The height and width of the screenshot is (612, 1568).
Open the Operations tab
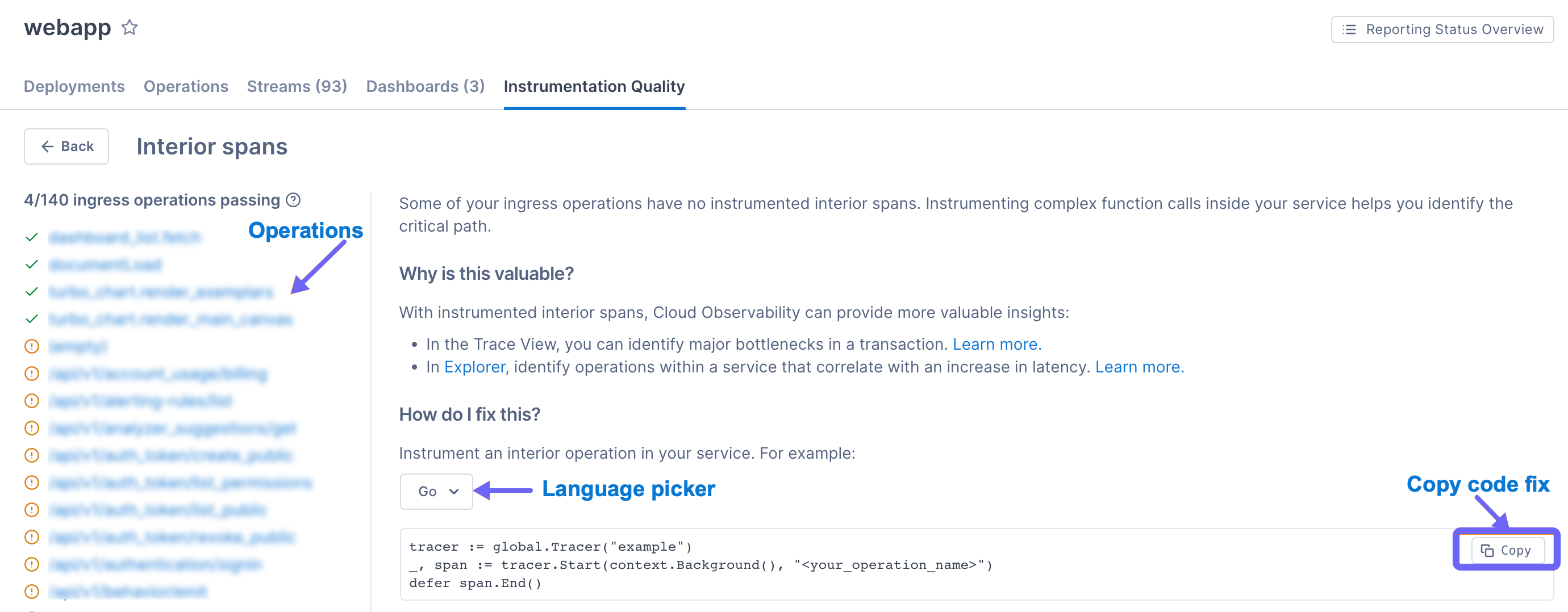186,86
